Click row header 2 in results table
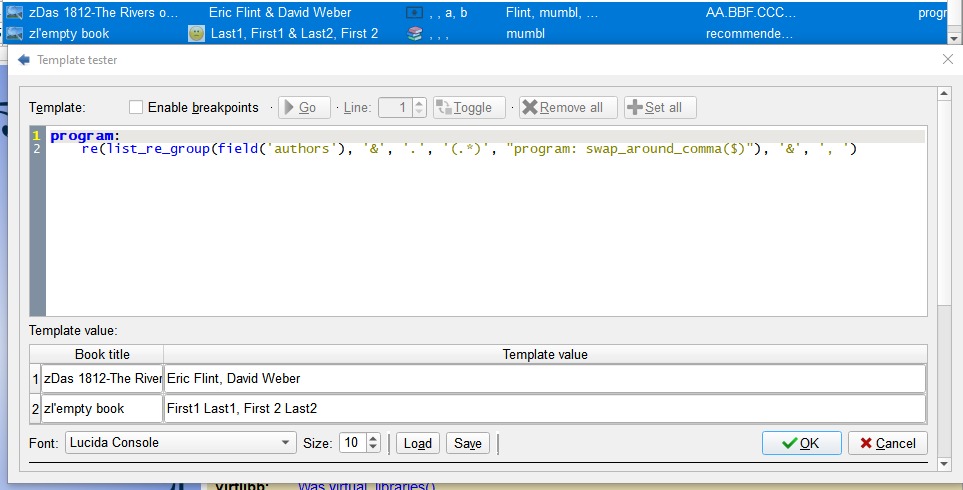 coord(36,408)
